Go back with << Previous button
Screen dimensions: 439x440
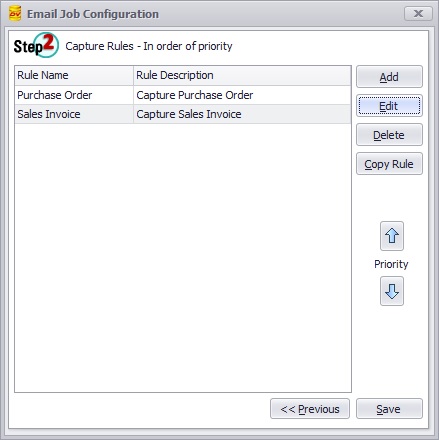tap(310, 409)
